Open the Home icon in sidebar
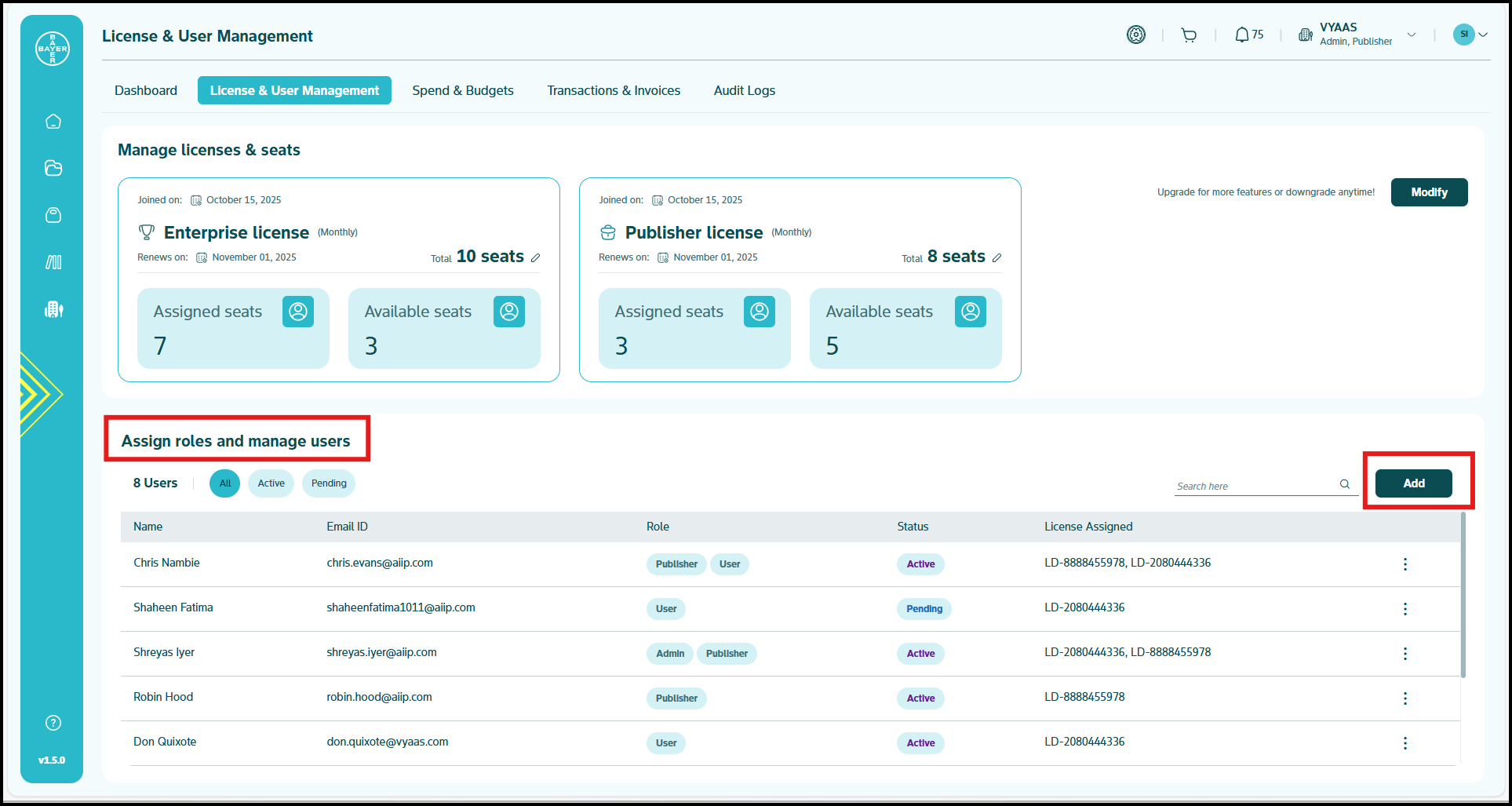Screen dimensions: 1512x806 53,122
